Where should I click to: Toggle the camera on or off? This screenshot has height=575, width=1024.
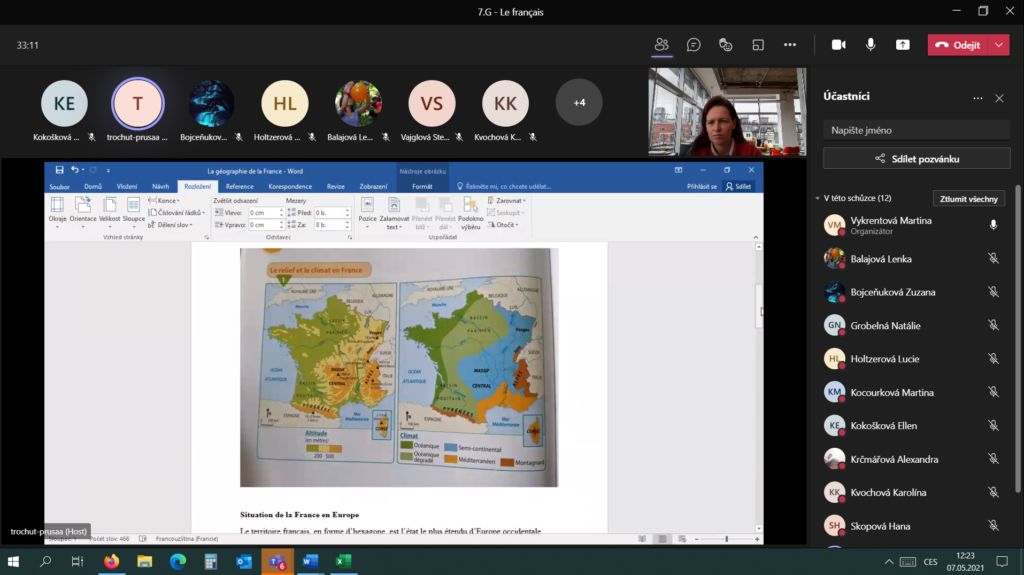point(839,45)
